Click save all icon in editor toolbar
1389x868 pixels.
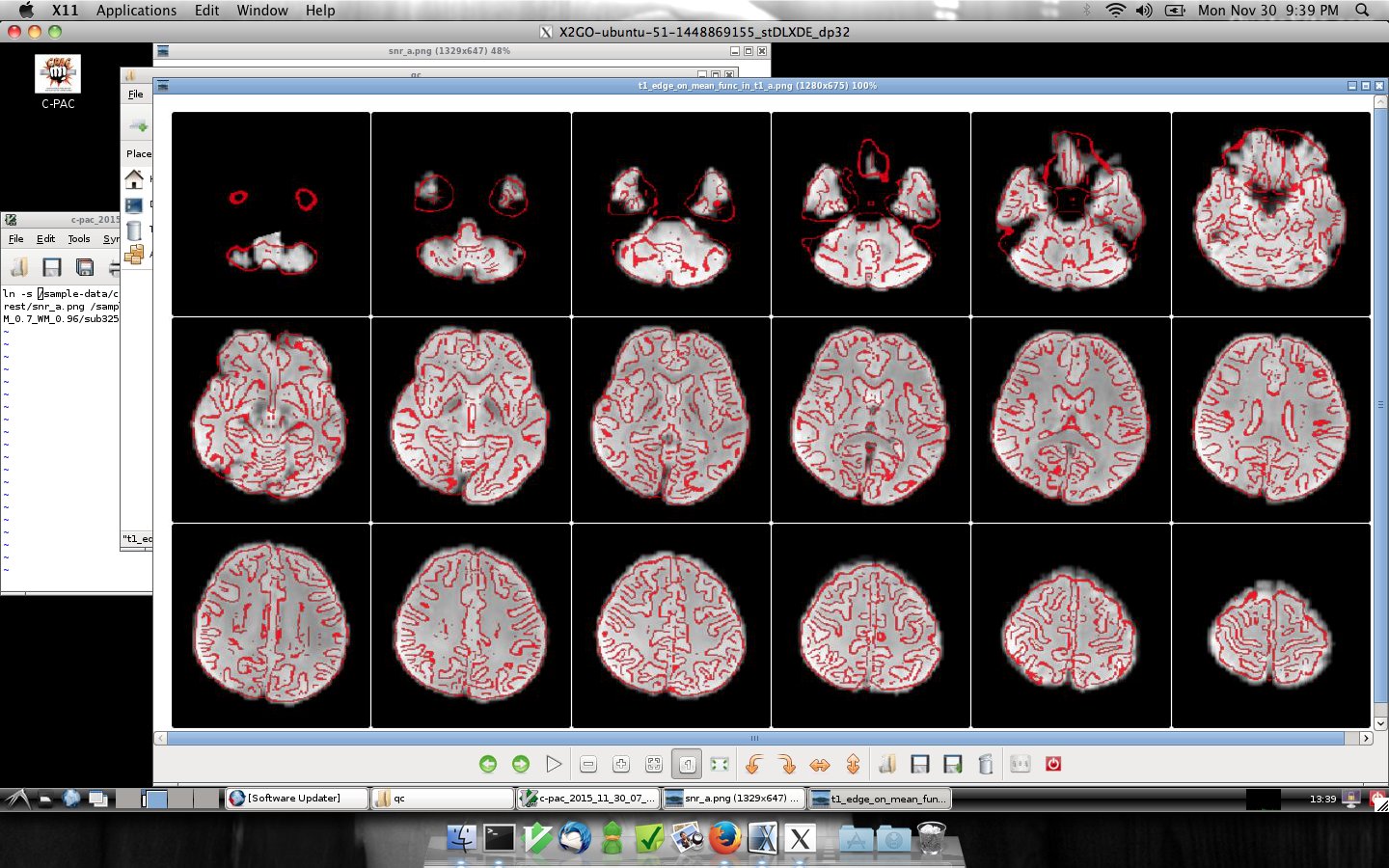coord(85,267)
